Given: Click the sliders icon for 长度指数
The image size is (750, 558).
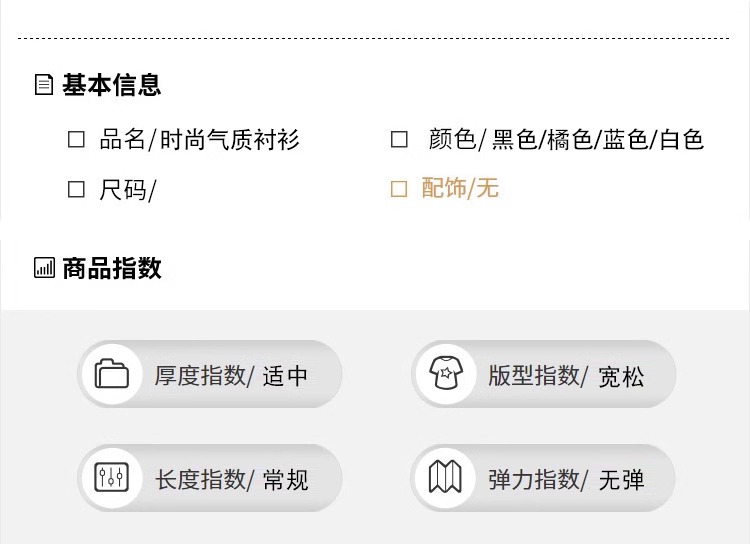Looking at the screenshot, I should 111,478.
